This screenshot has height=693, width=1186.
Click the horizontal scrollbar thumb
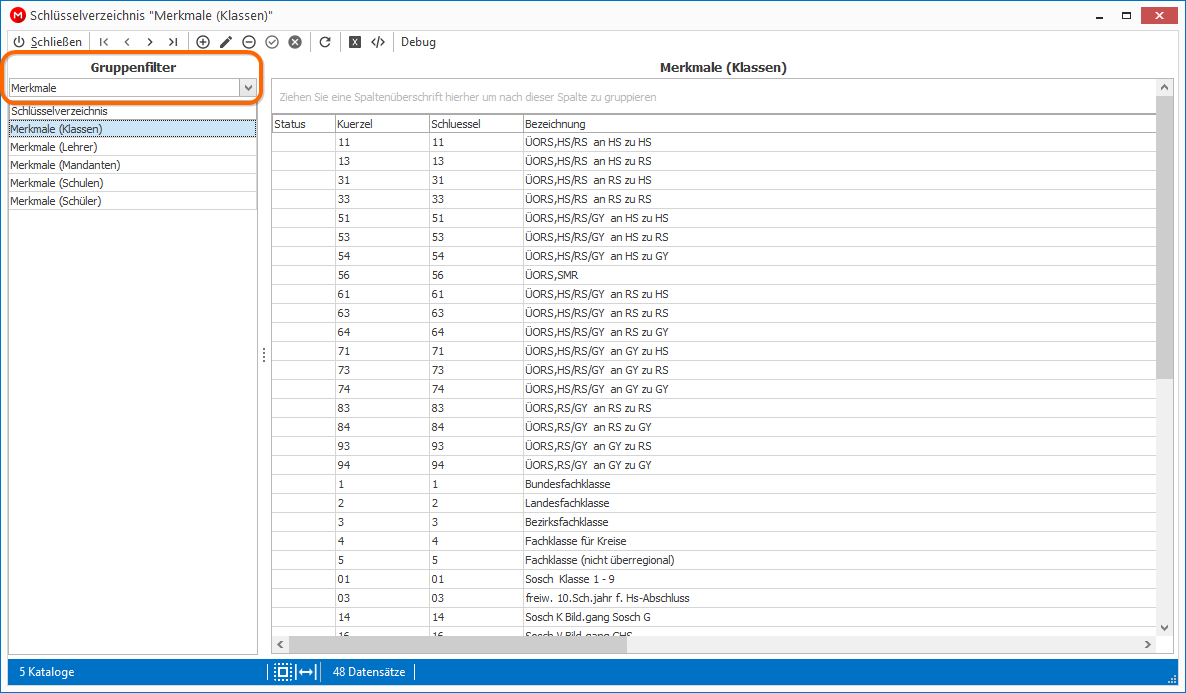[458, 645]
